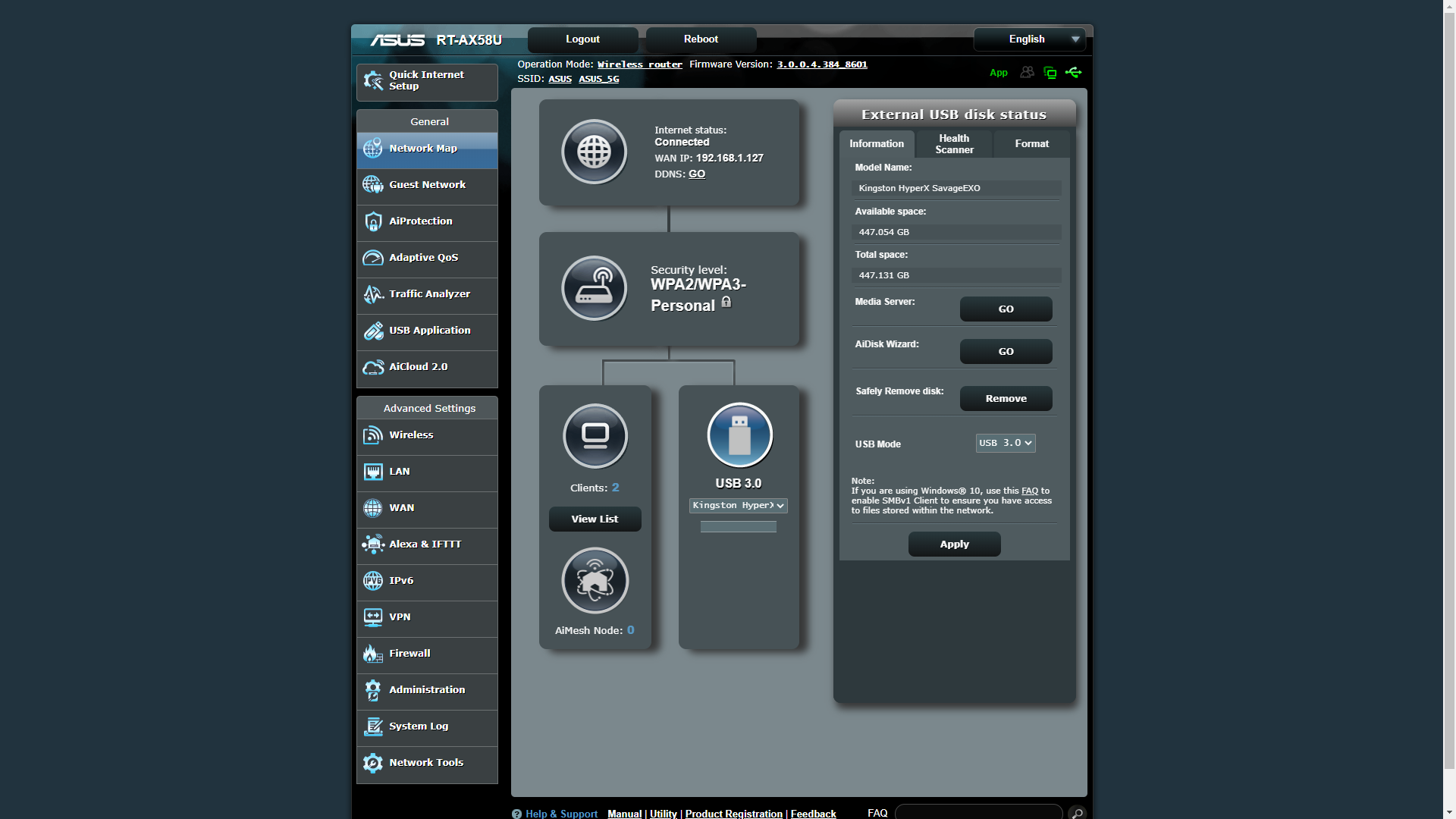Click the FAQ search input field
The image size is (1456, 819).
[x=978, y=813]
